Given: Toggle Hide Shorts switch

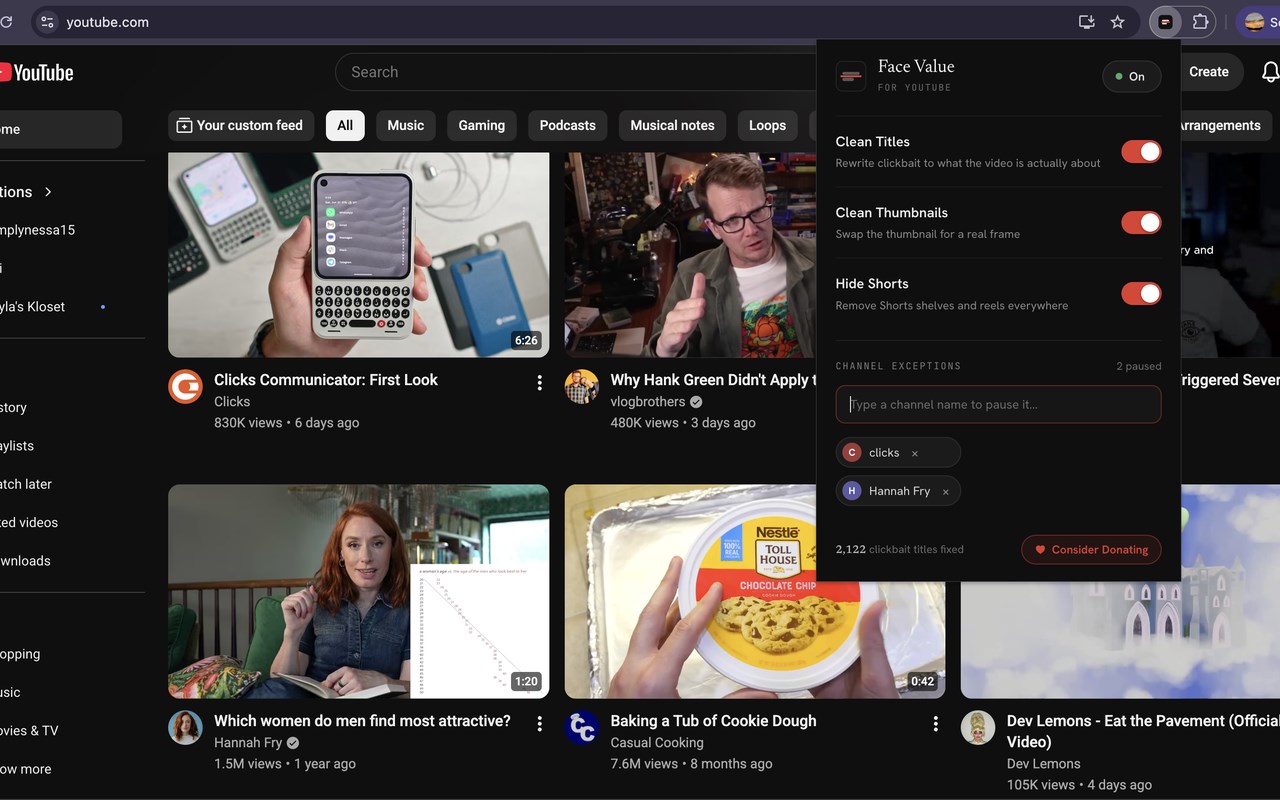Looking at the screenshot, I should (x=1141, y=293).
